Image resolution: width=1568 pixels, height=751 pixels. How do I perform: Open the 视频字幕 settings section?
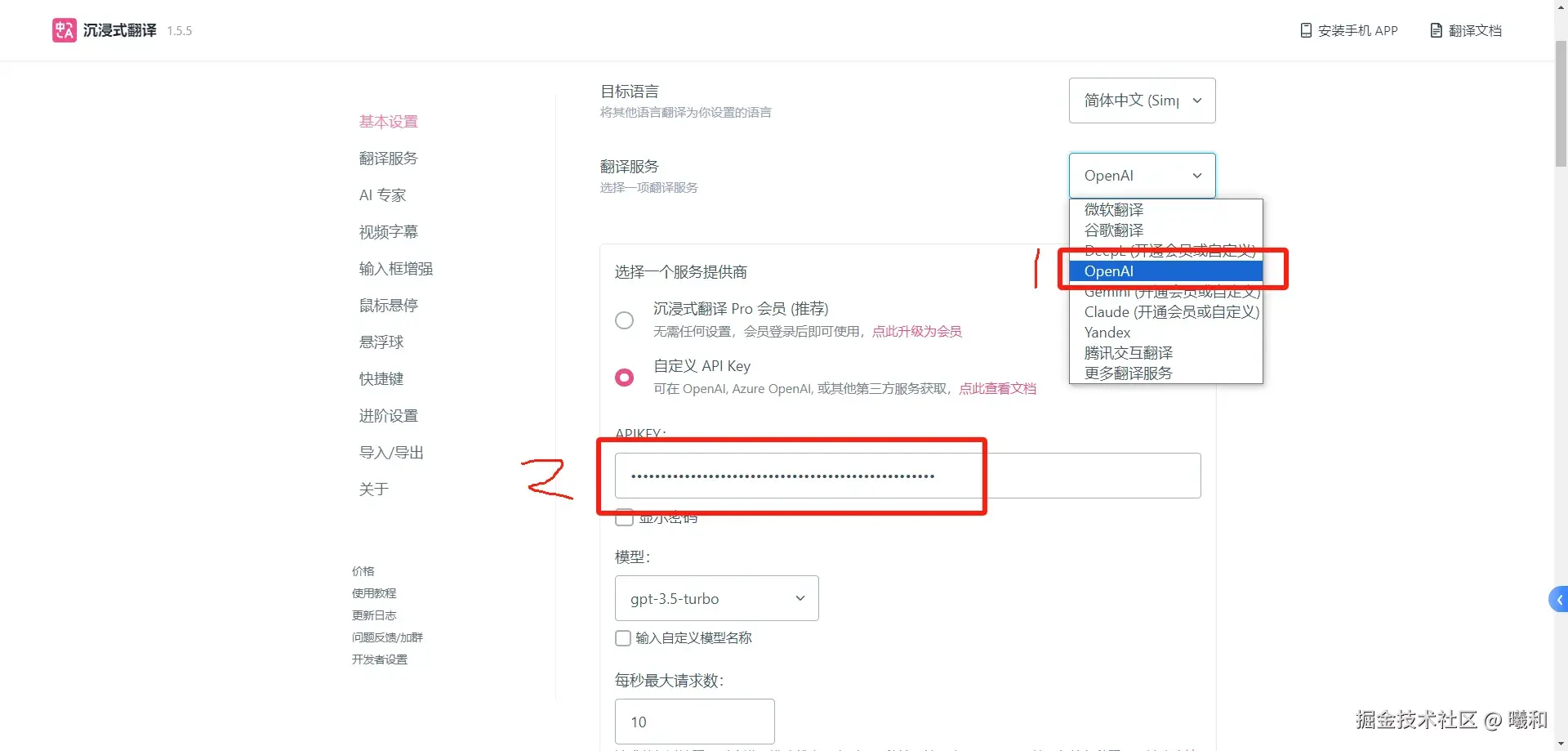pos(388,231)
